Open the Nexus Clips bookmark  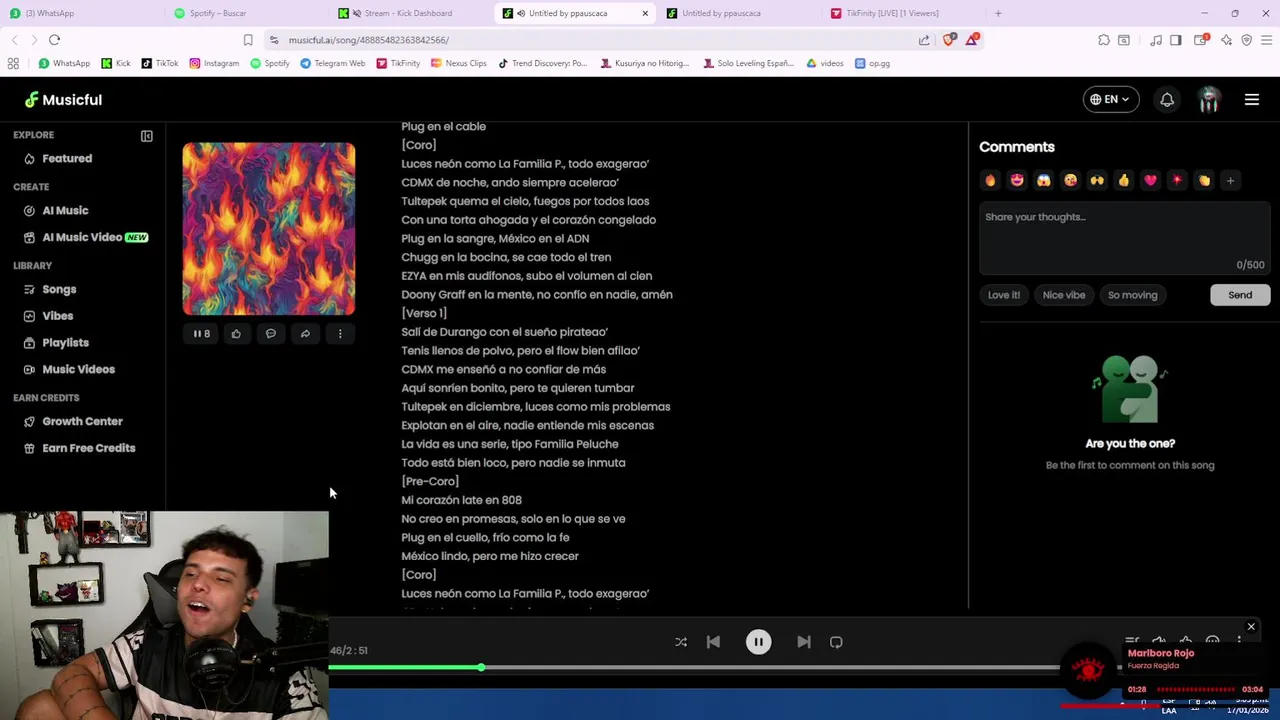pos(459,63)
